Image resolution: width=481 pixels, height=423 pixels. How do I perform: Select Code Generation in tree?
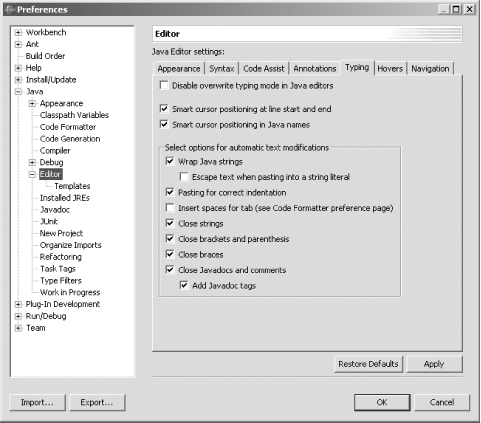pos(70,139)
